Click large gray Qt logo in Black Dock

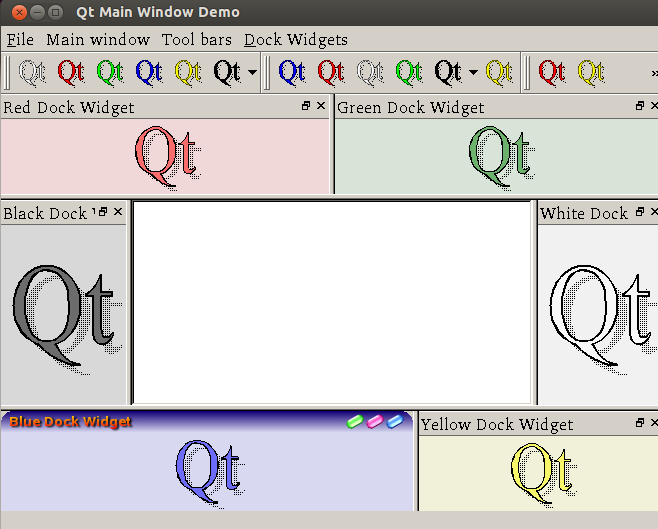click(x=67, y=320)
